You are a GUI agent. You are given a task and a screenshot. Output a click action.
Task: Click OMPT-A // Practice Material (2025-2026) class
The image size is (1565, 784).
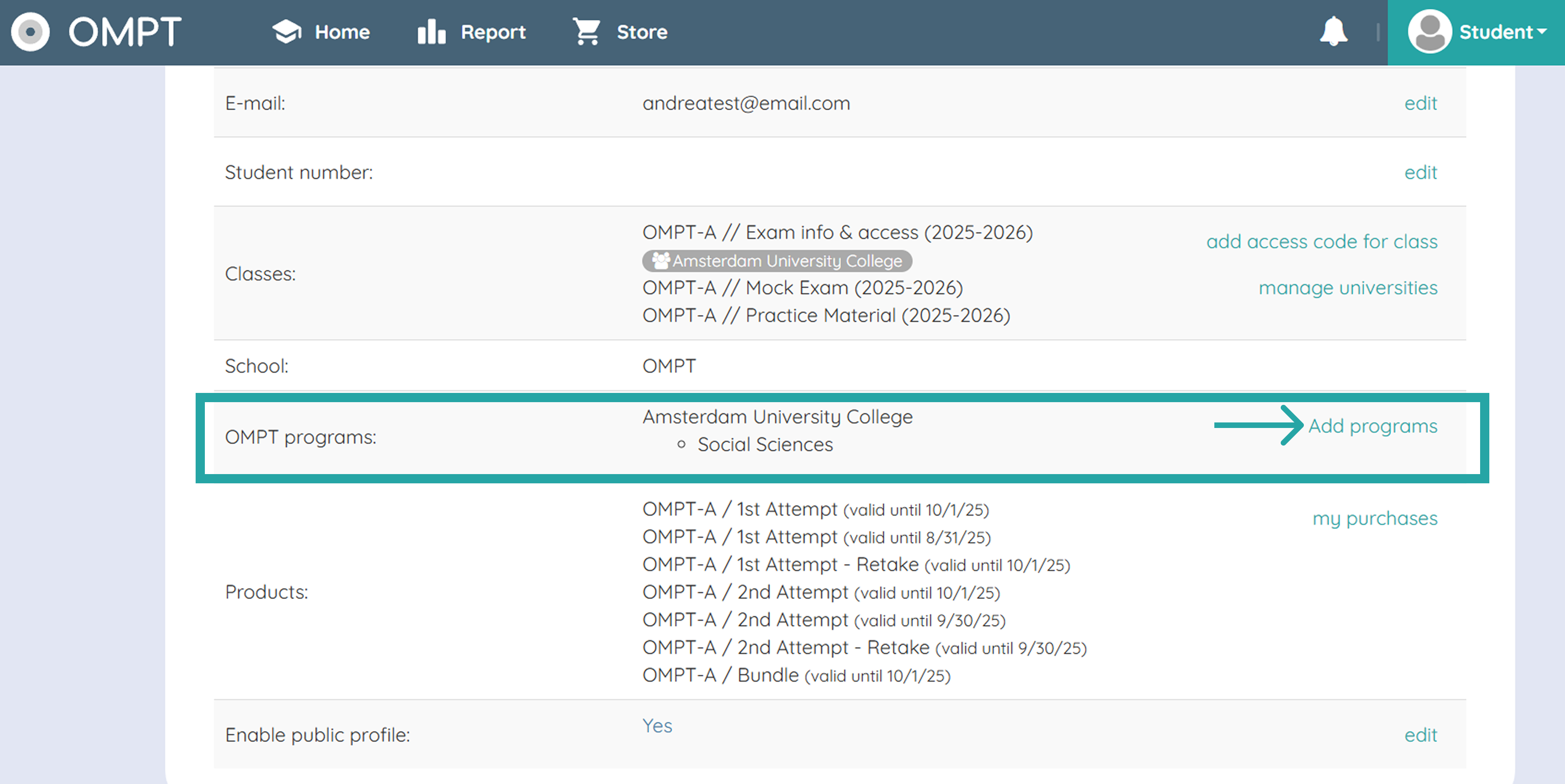point(826,316)
